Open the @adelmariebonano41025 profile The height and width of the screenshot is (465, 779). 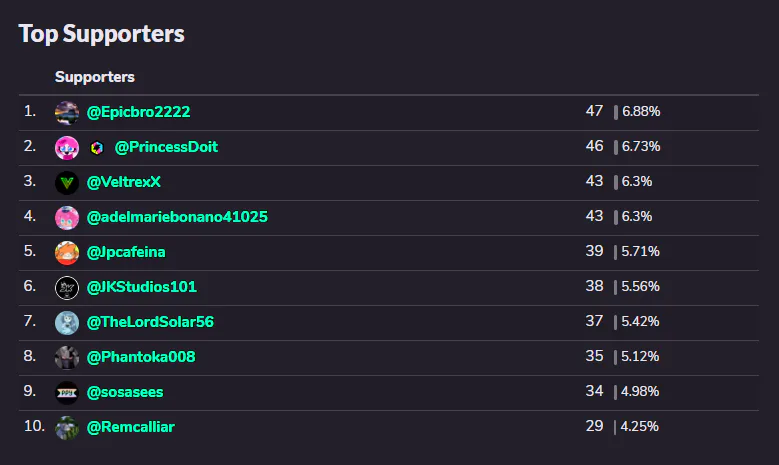(177, 217)
